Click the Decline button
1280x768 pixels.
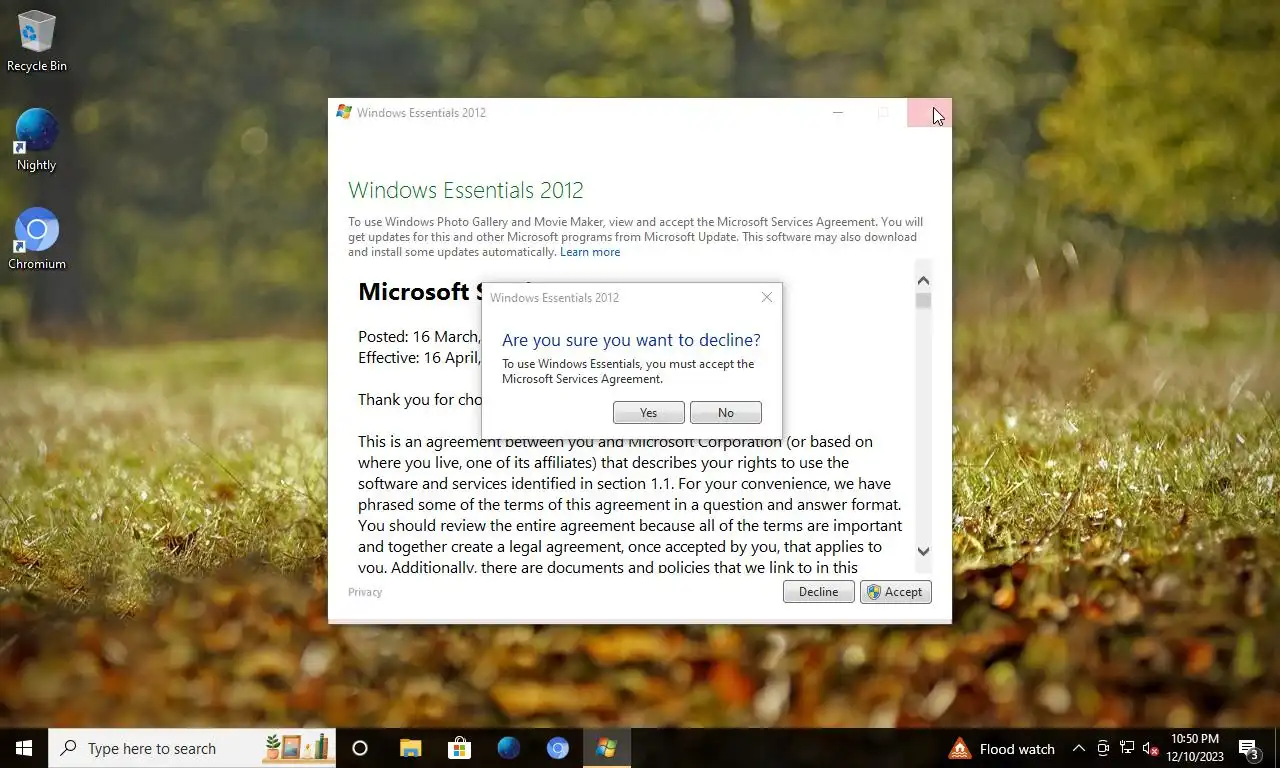click(818, 592)
